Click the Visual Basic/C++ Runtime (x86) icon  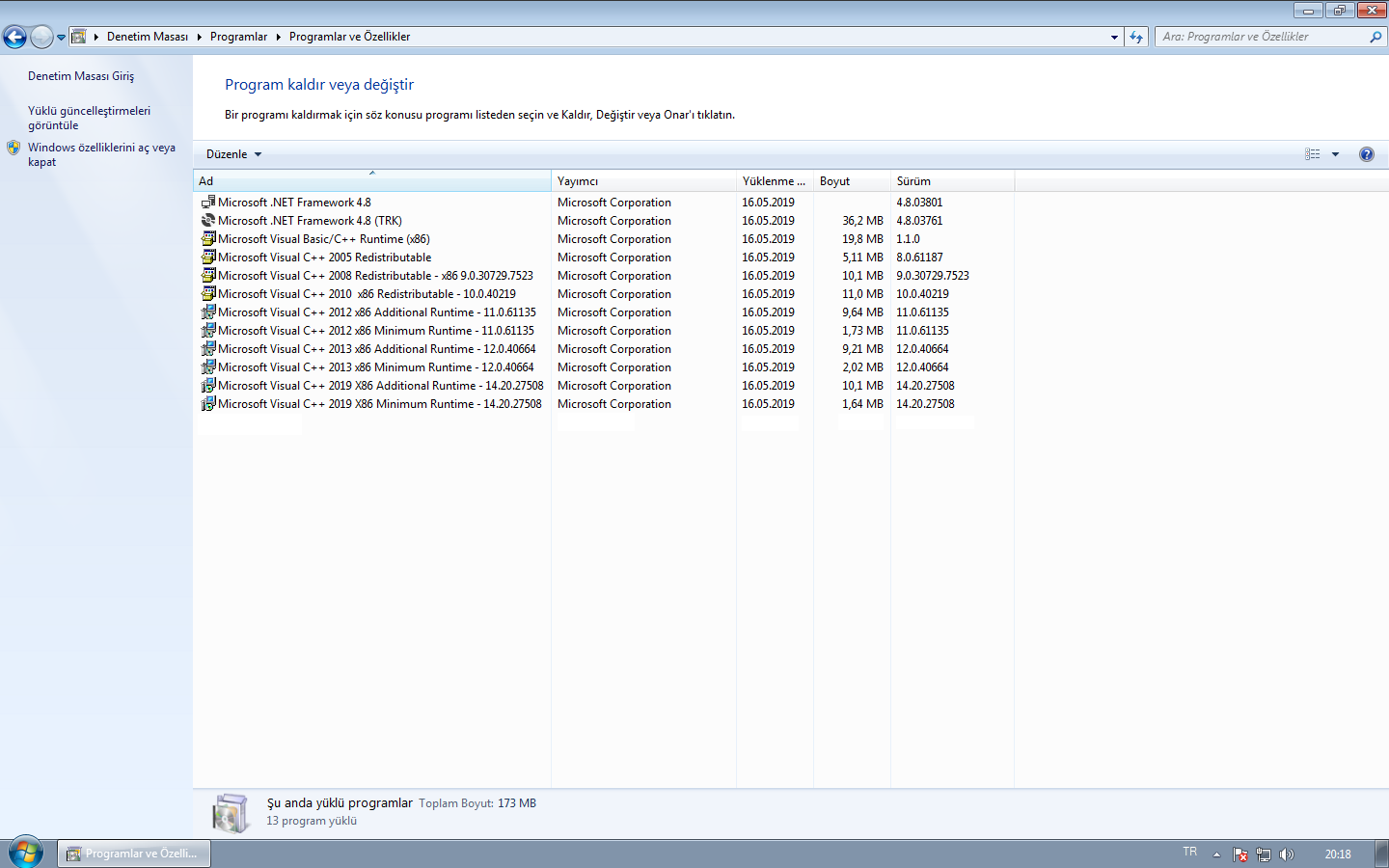pos(208,239)
